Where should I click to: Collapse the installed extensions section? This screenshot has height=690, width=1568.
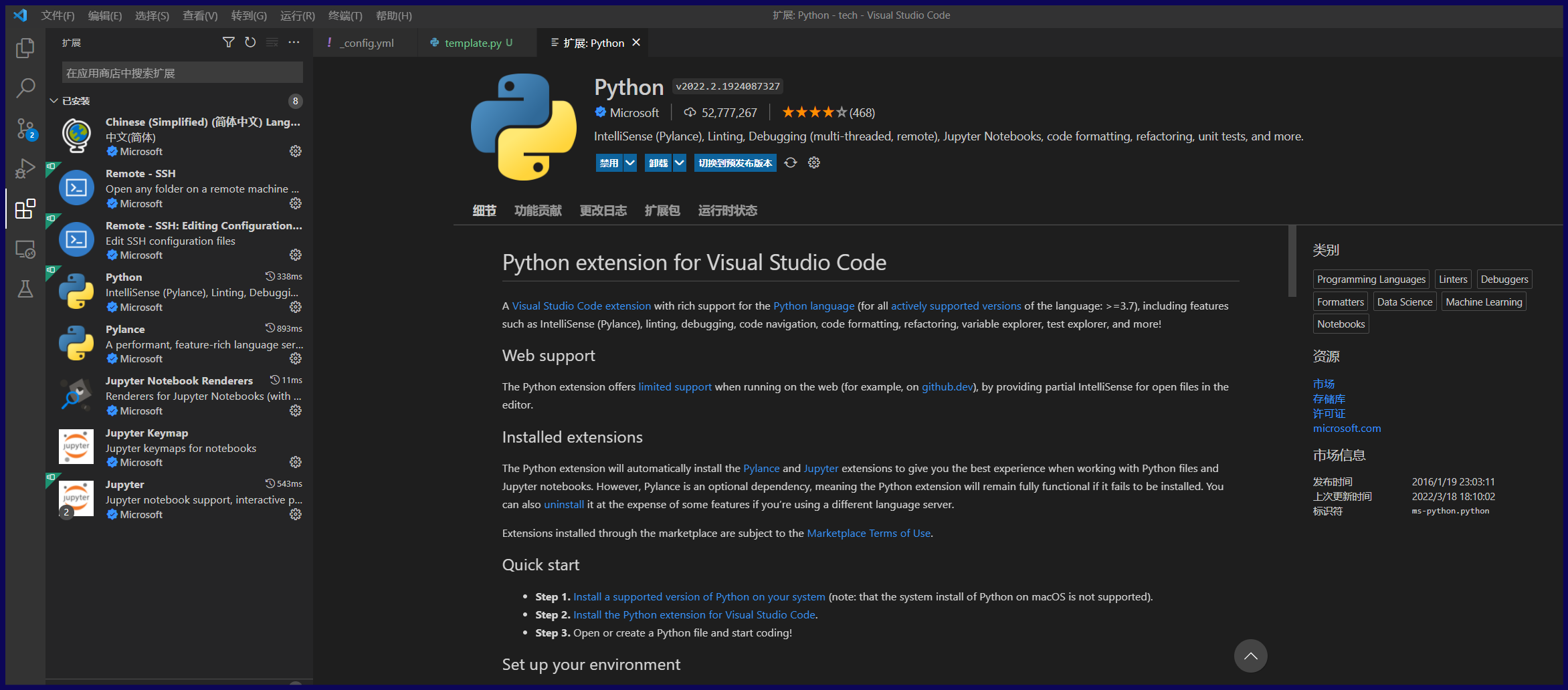coord(54,101)
